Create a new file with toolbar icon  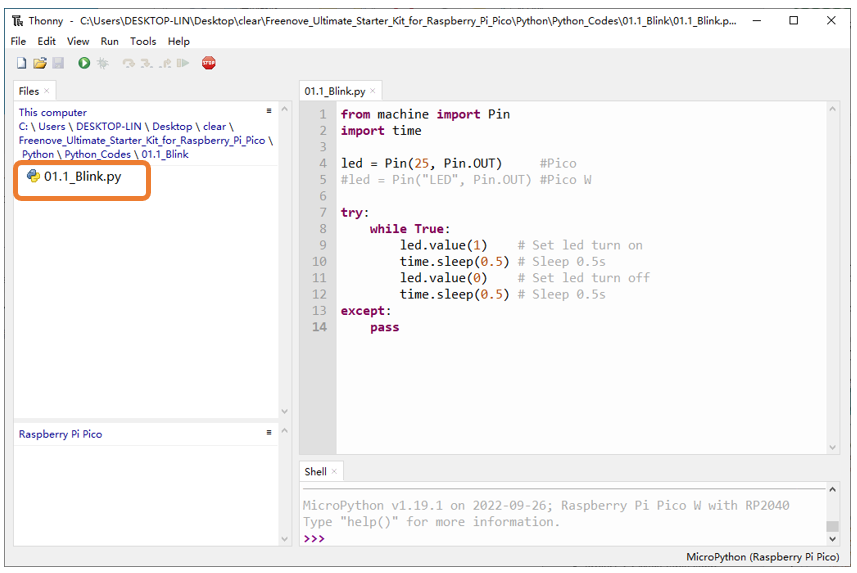21,63
